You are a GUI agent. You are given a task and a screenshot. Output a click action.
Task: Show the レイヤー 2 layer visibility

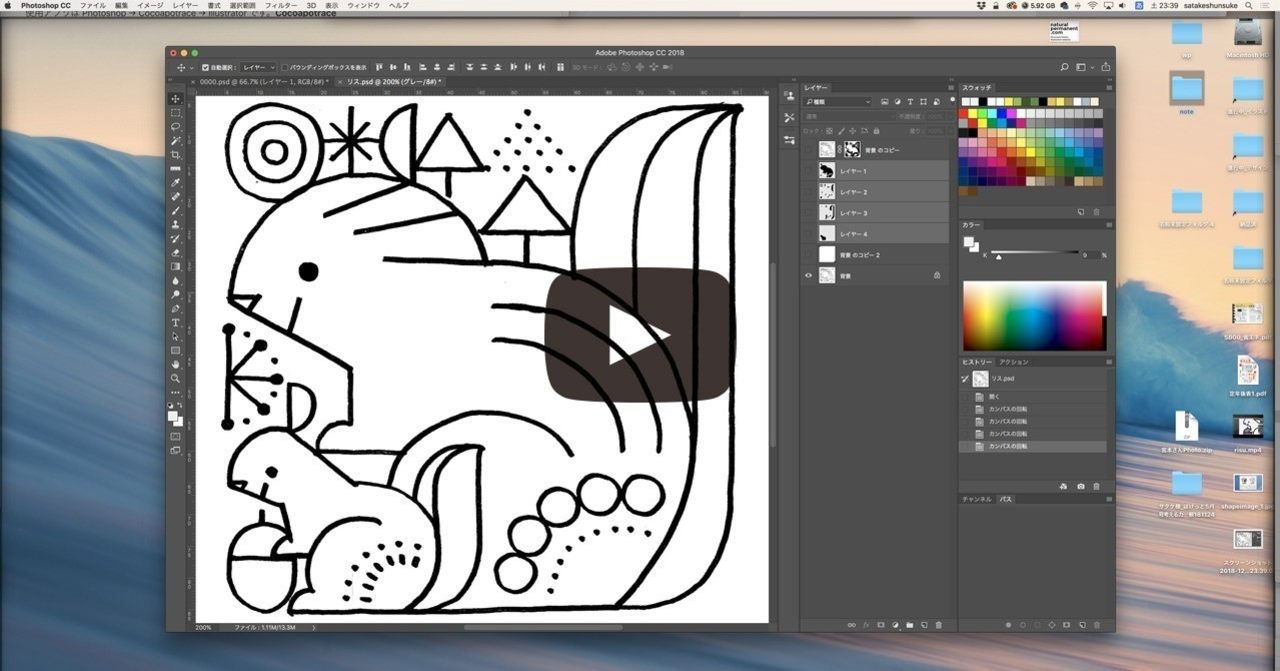(809, 192)
